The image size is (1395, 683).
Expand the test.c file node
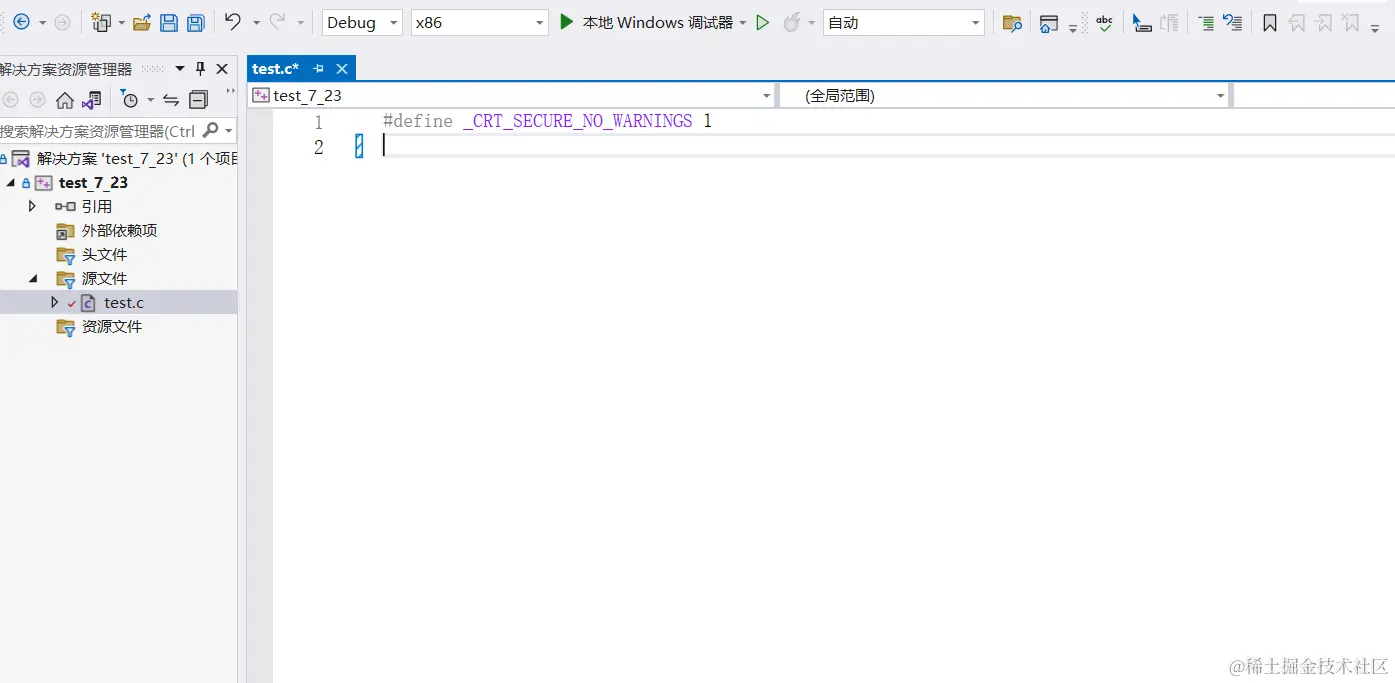click(55, 302)
